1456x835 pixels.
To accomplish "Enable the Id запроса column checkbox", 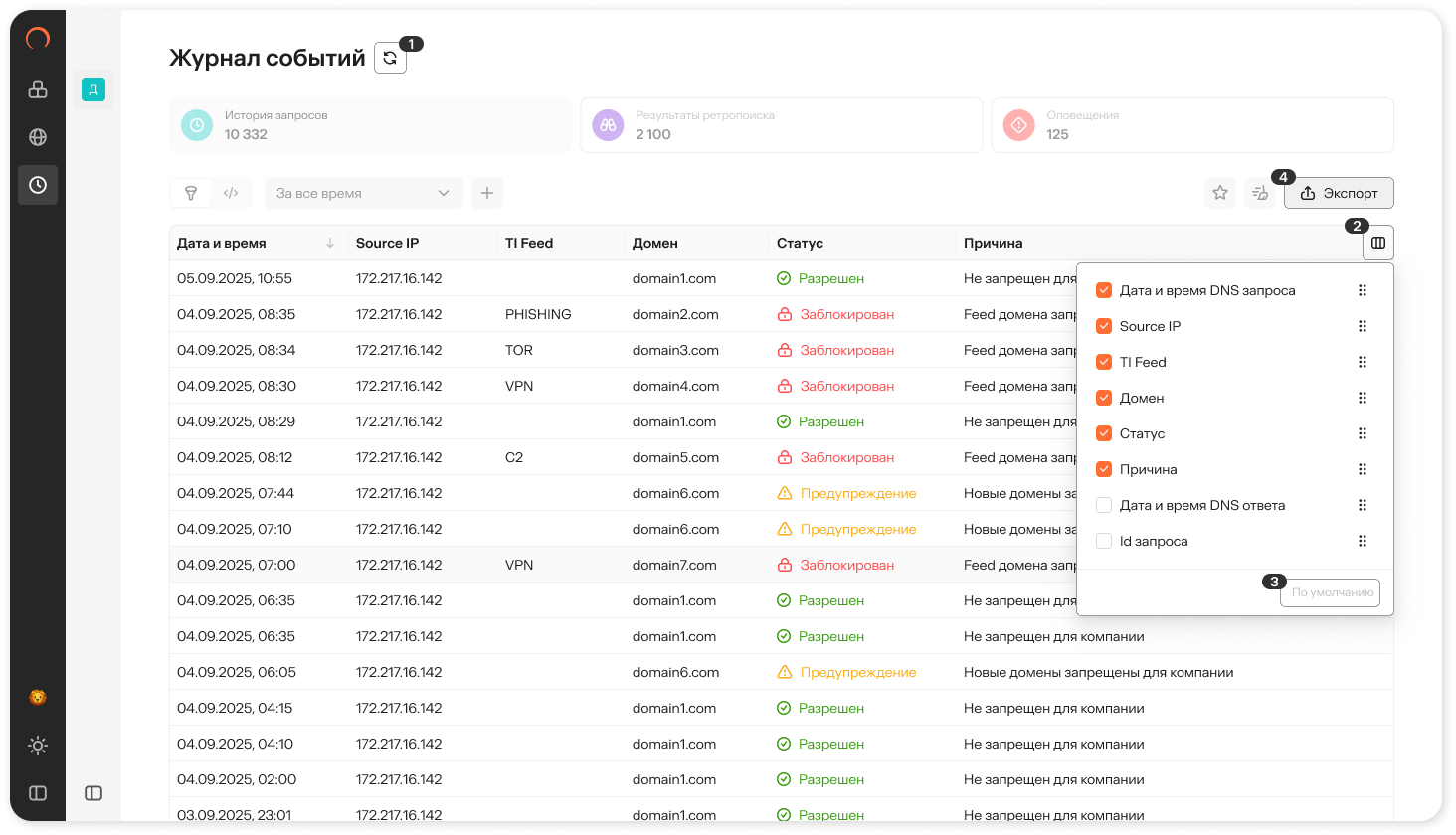I will tap(1104, 541).
